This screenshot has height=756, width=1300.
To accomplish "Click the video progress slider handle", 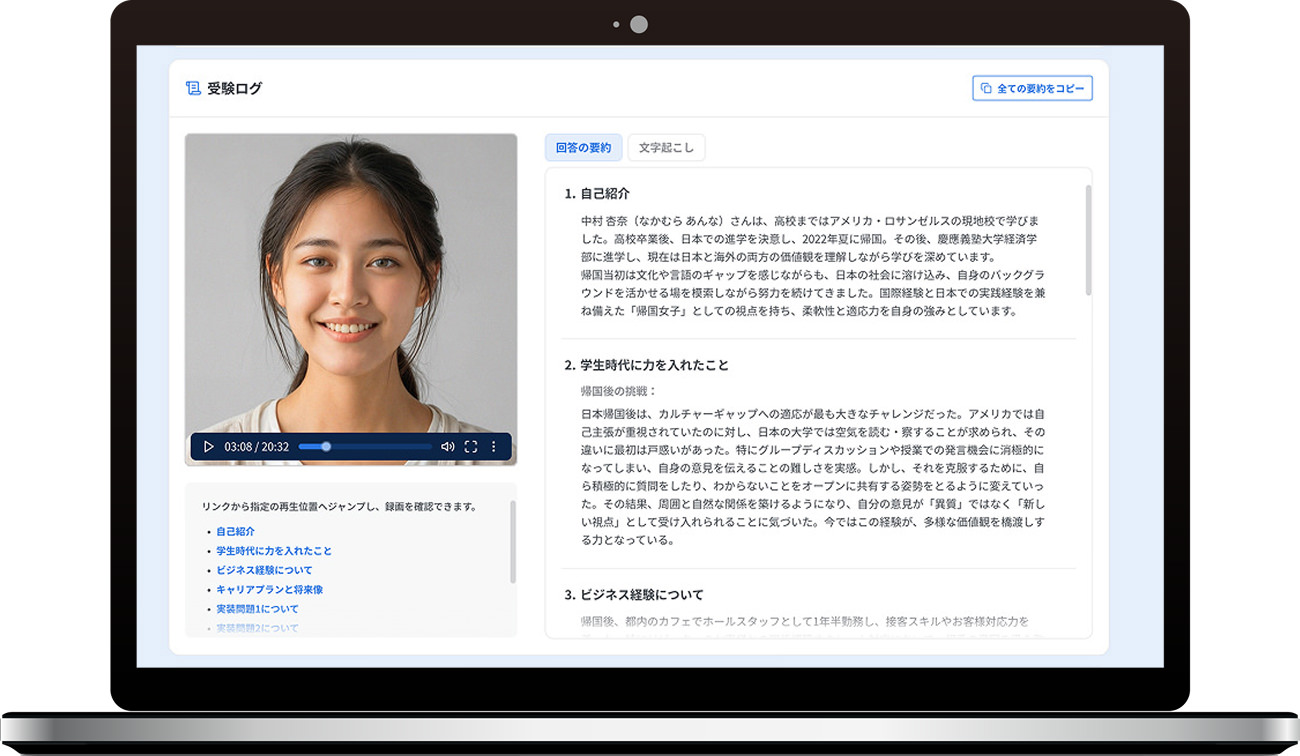I will [x=326, y=447].
